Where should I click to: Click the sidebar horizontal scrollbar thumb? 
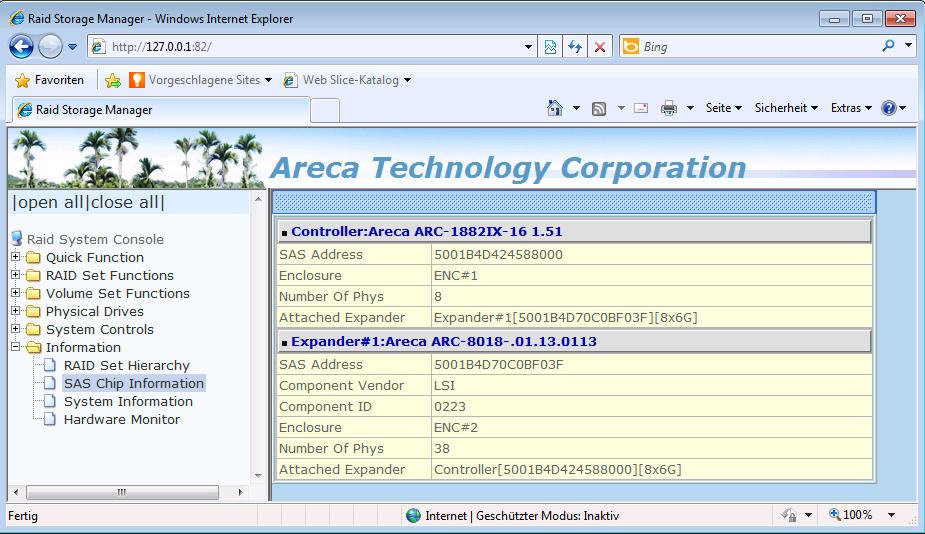coord(122,492)
